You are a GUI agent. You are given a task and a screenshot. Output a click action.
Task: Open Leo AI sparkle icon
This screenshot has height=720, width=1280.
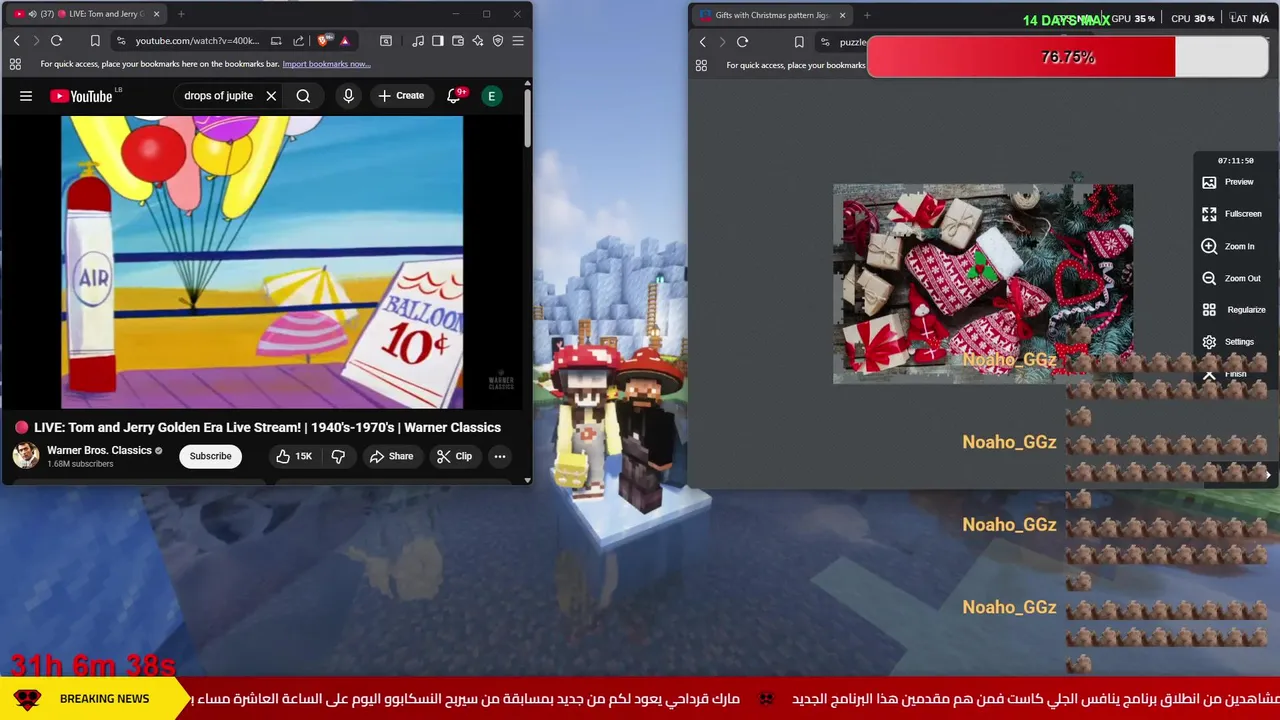(x=478, y=41)
